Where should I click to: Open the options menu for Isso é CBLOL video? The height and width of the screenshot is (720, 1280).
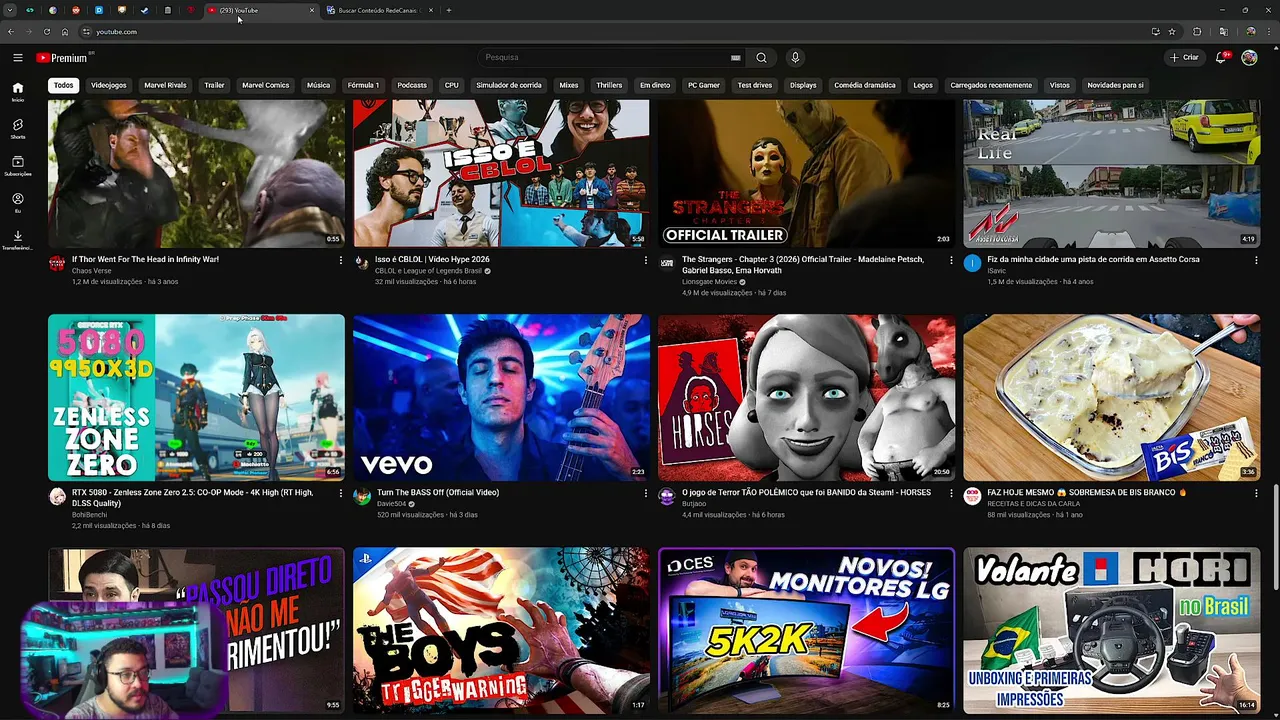coord(645,260)
